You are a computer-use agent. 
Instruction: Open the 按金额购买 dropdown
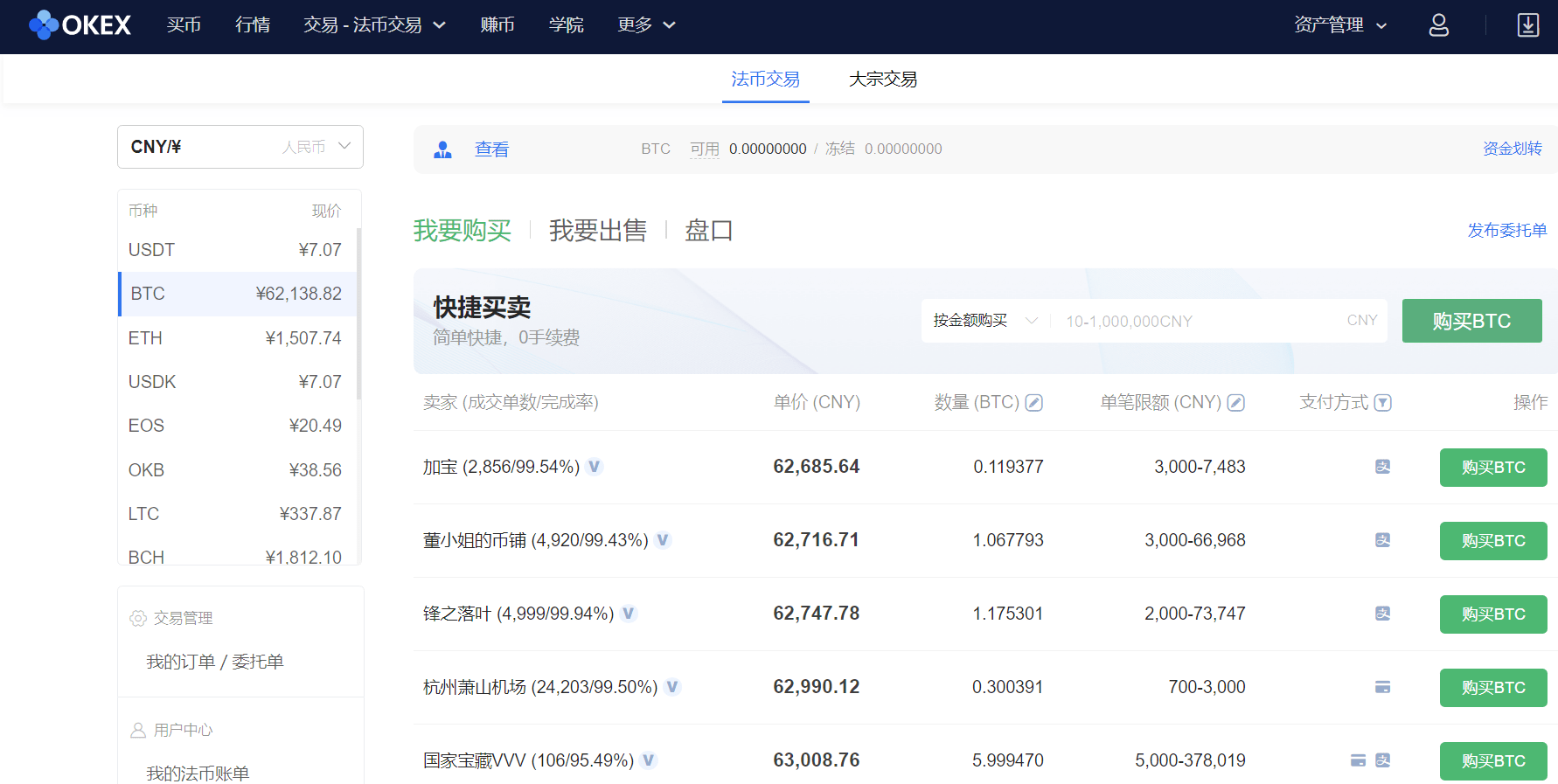click(x=985, y=321)
